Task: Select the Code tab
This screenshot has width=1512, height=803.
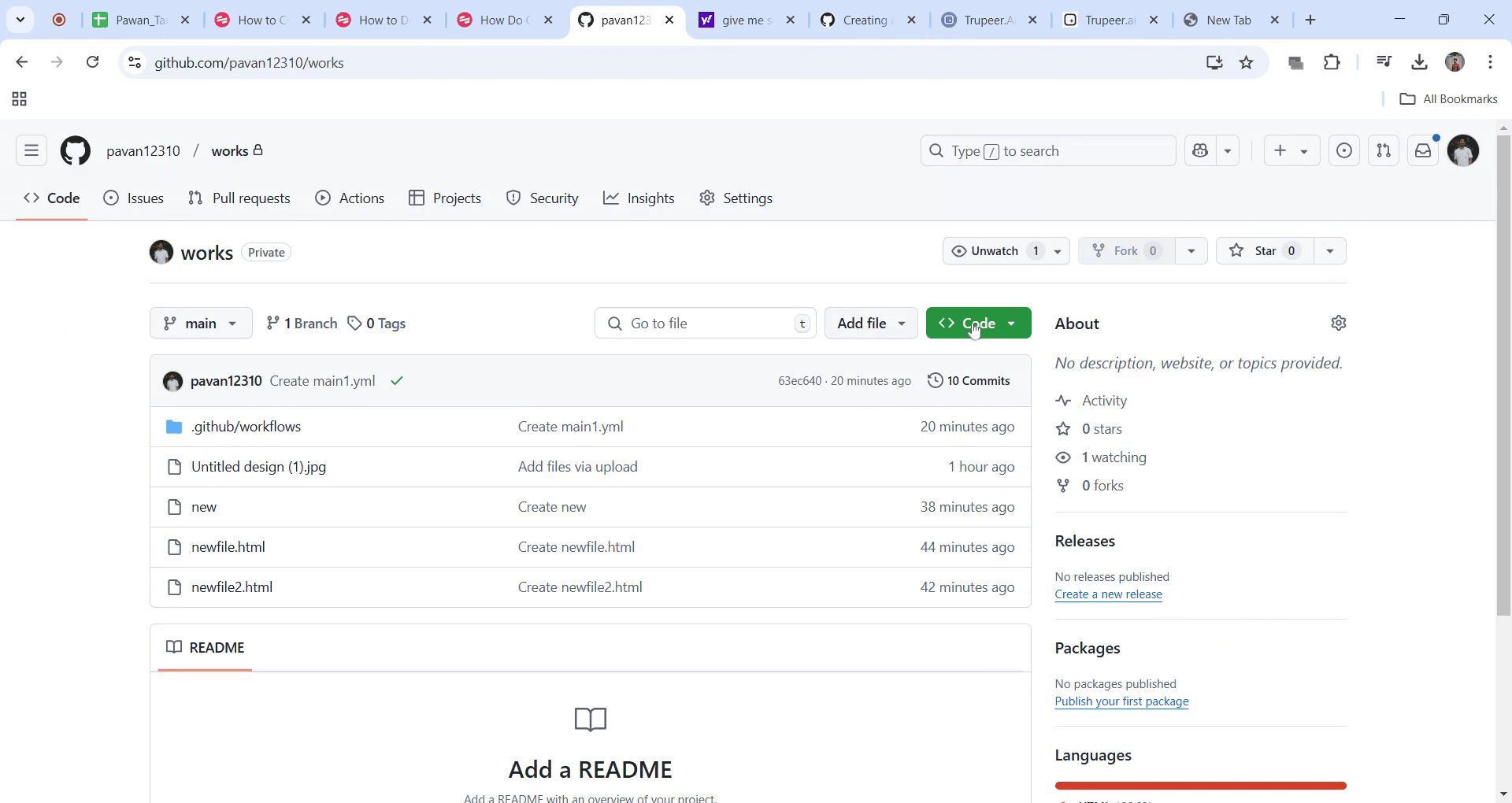Action: click(52, 198)
